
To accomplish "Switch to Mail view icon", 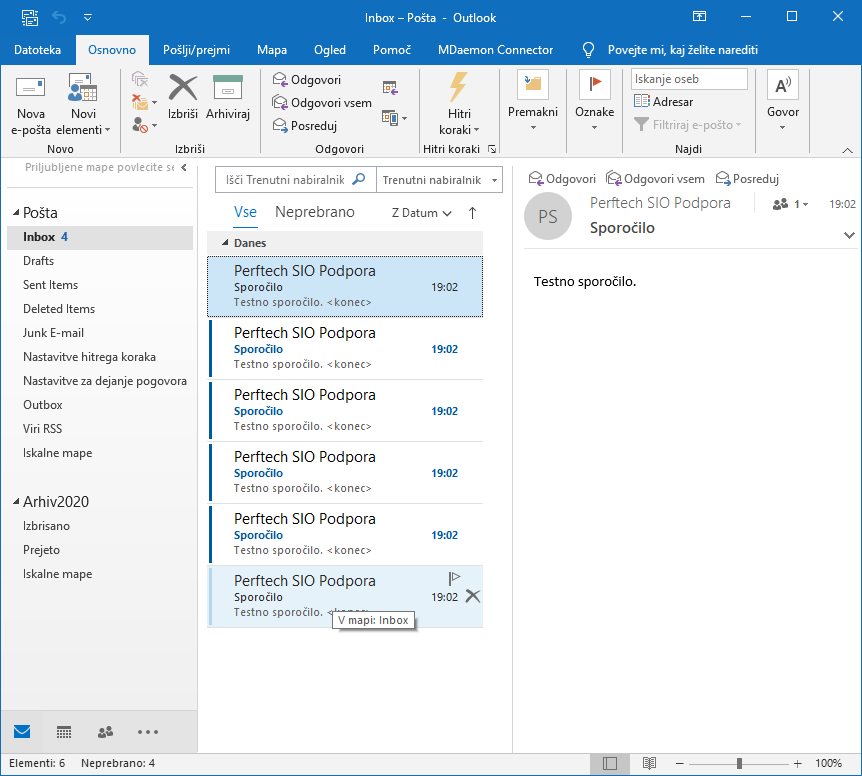I will [x=22, y=731].
